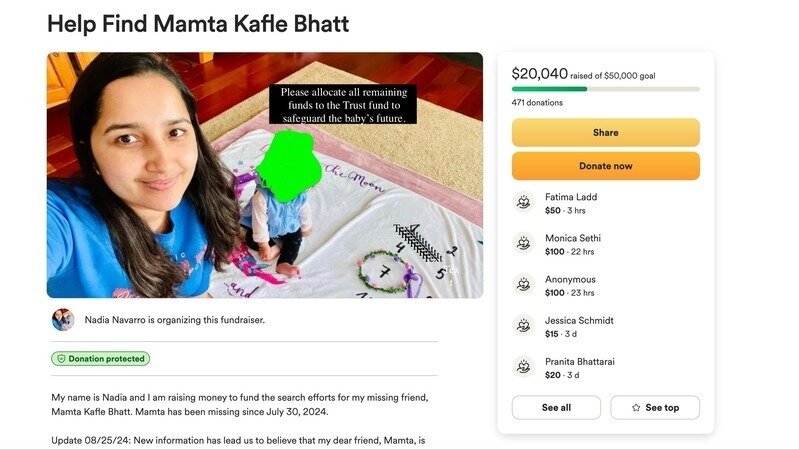Click Monica Sethi's donor avatar icon
799x450 pixels.
(x=523, y=243)
